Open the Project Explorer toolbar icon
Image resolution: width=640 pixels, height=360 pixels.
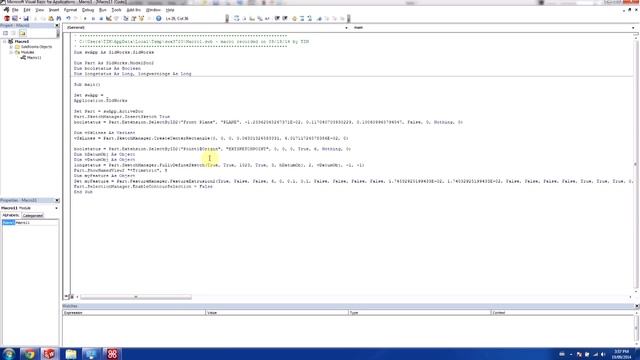tap(126, 18)
